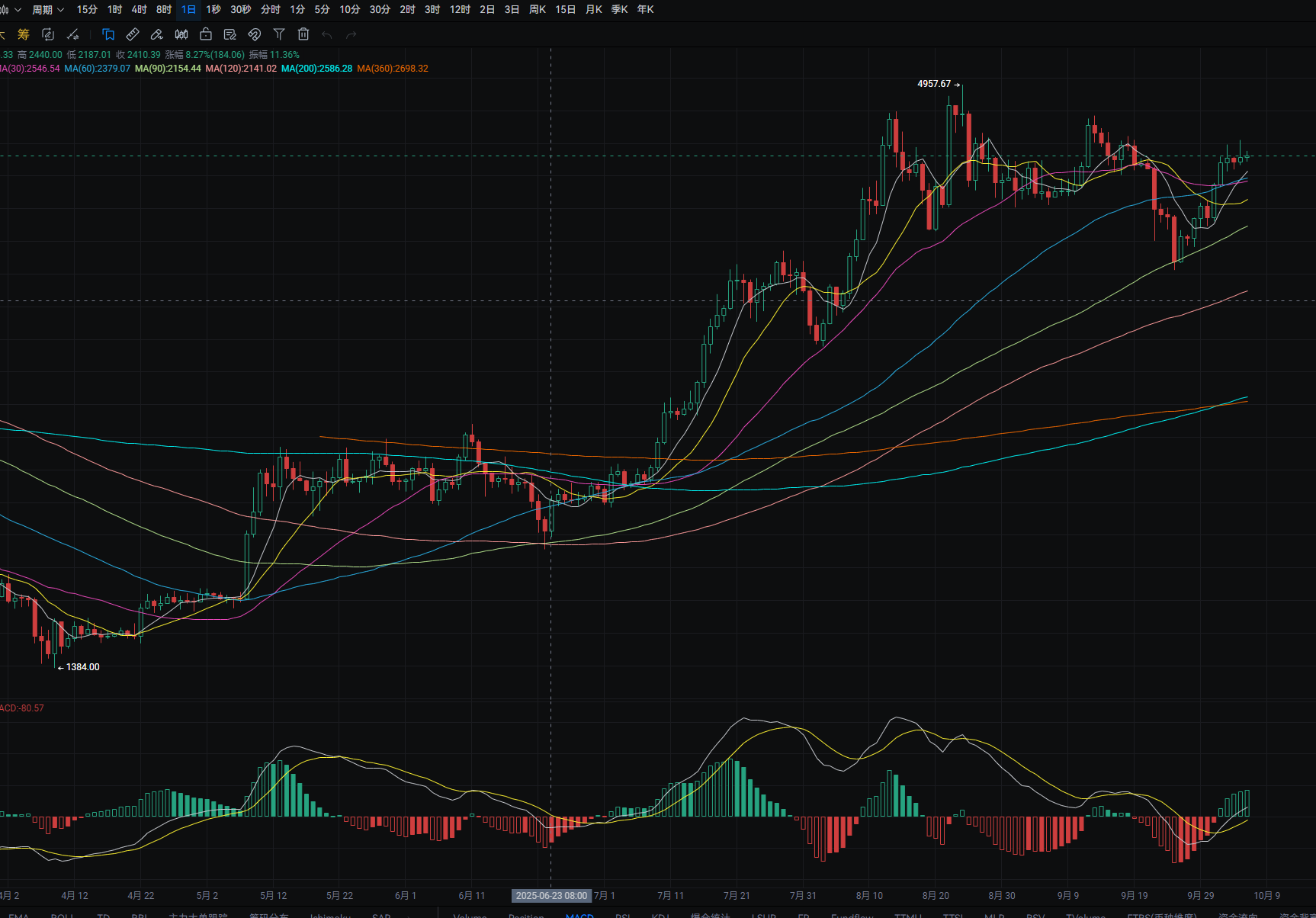
Task: Select the ruler measure tool
Action: 133,34
